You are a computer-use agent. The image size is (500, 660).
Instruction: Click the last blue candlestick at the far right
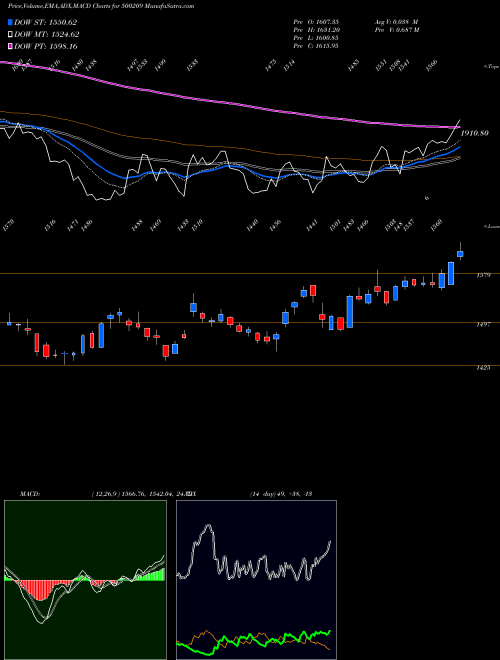point(460,254)
